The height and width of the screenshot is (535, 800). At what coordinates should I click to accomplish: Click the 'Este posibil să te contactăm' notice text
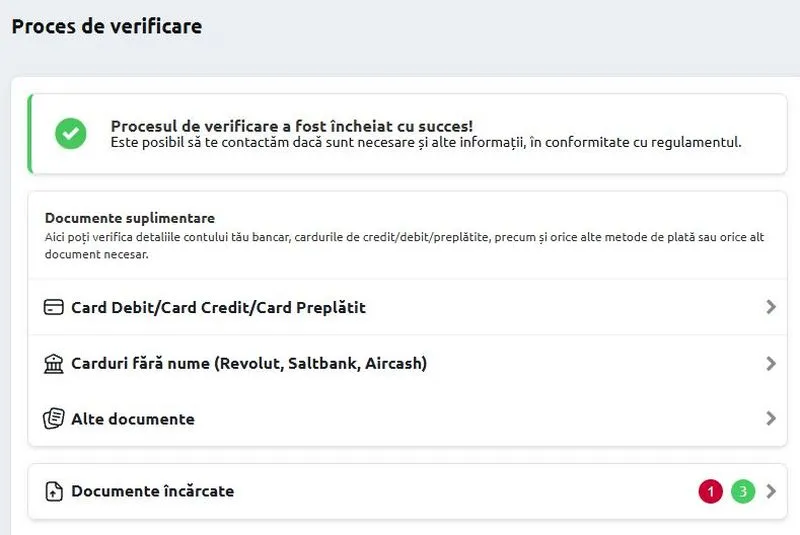[426, 142]
